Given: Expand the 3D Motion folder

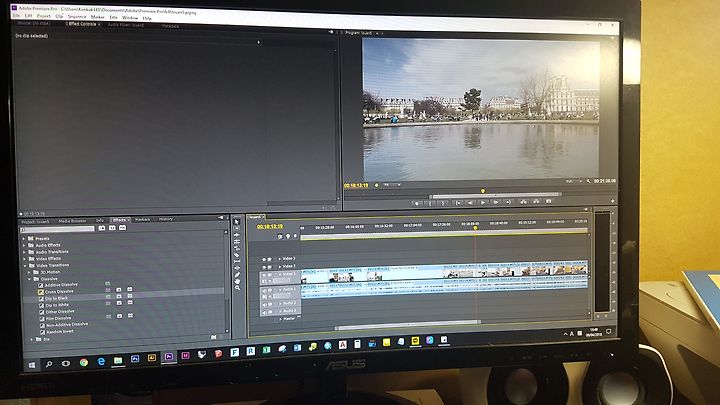Looking at the screenshot, I should tap(29, 272).
